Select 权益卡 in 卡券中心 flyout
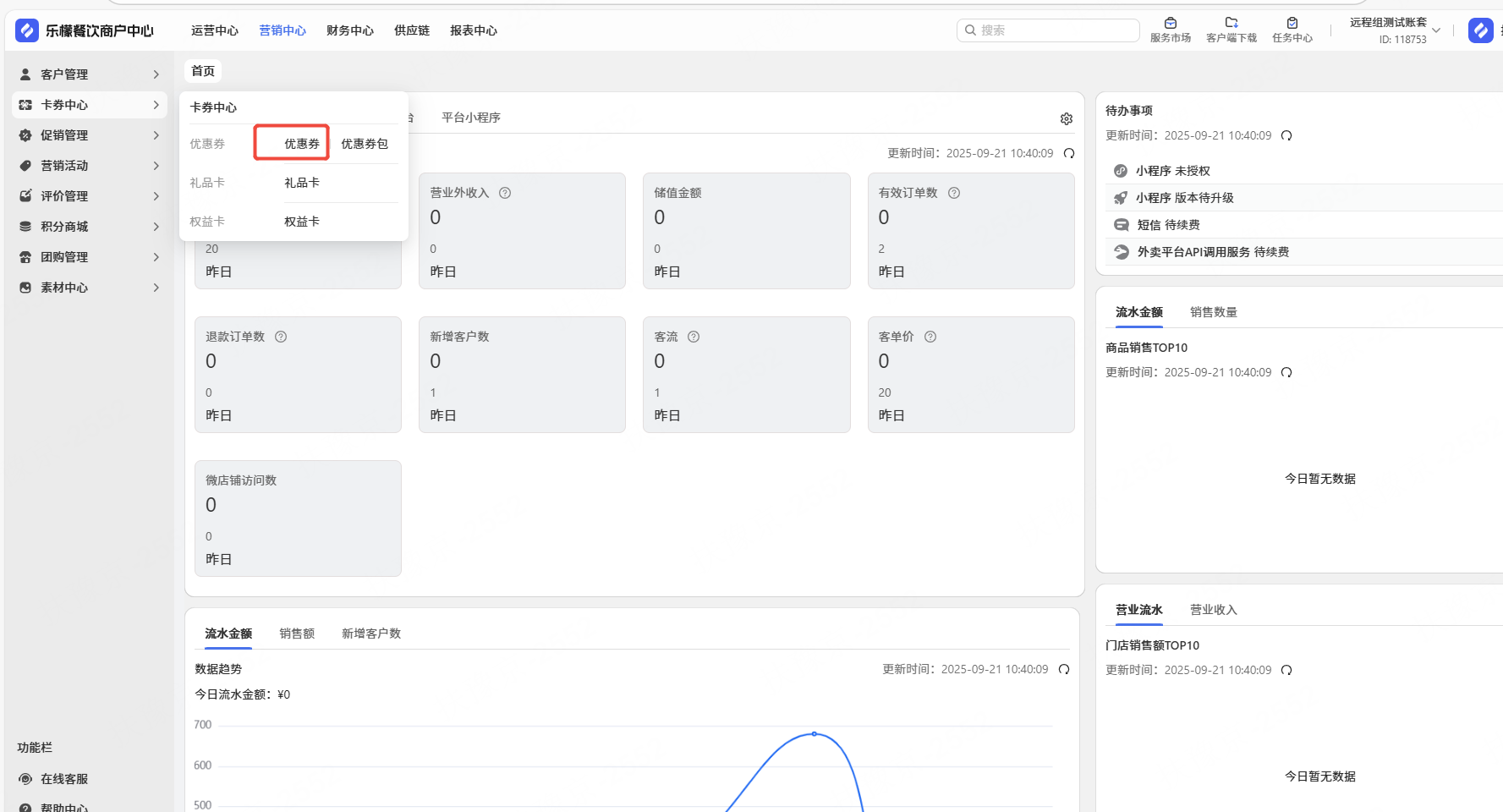This screenshot has height=812, width=1503. (302, 222)
